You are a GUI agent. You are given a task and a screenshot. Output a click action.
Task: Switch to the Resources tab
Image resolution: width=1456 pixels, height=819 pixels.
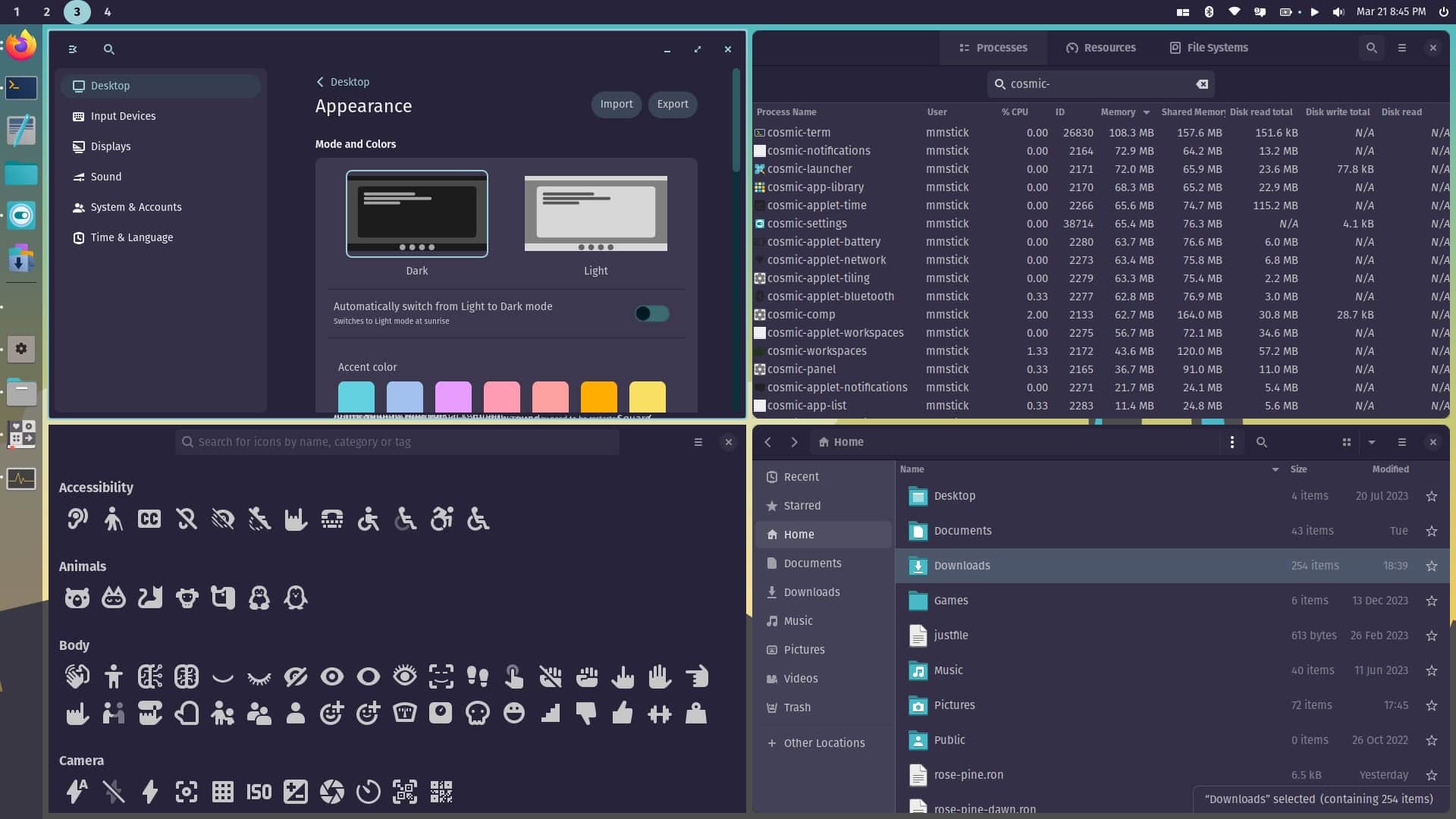(x=1100, y=47)
